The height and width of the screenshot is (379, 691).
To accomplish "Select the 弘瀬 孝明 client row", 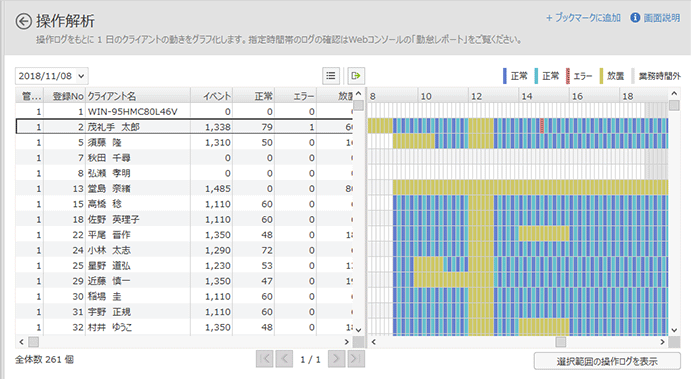I will [184, 173].
